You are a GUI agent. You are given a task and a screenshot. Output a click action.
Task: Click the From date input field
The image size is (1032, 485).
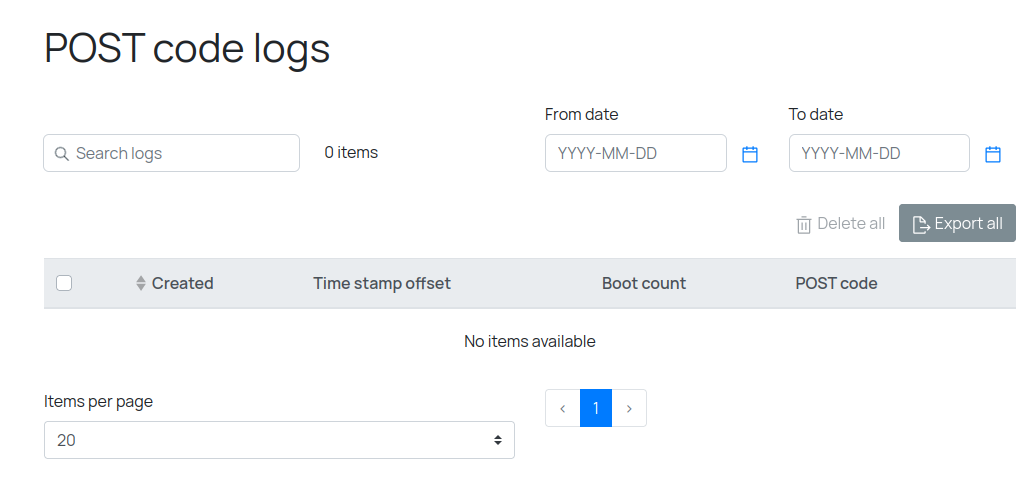[x=635, y=154]
